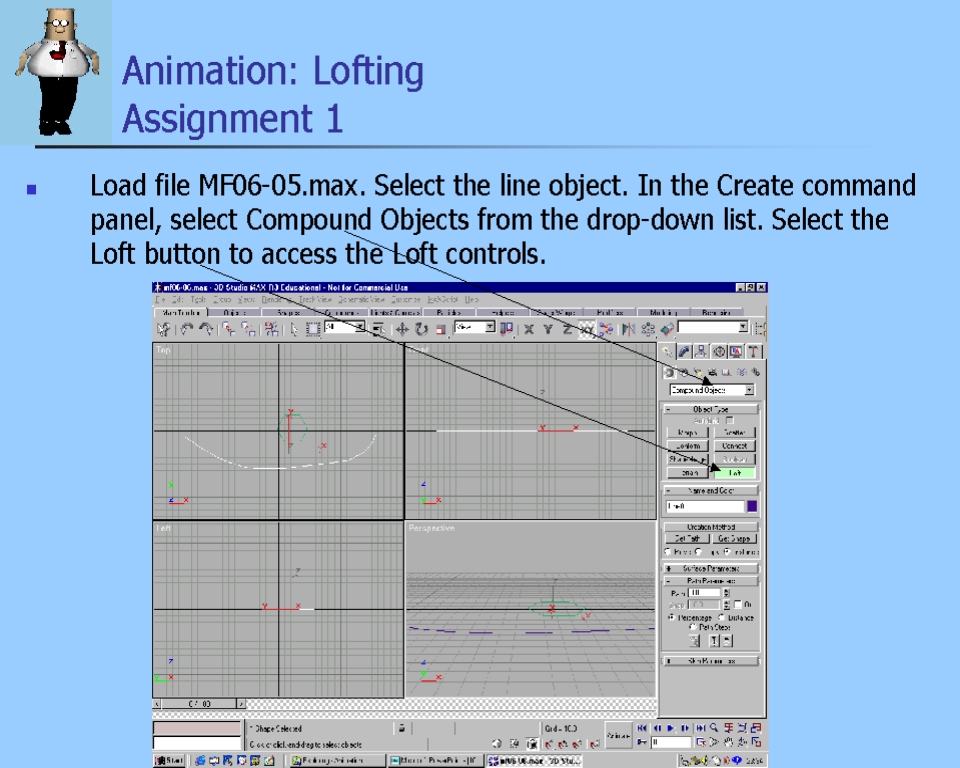Restrict transforms to the X axis
The height and width of the screenshot is (768, 960).
(x=529, y=328)
